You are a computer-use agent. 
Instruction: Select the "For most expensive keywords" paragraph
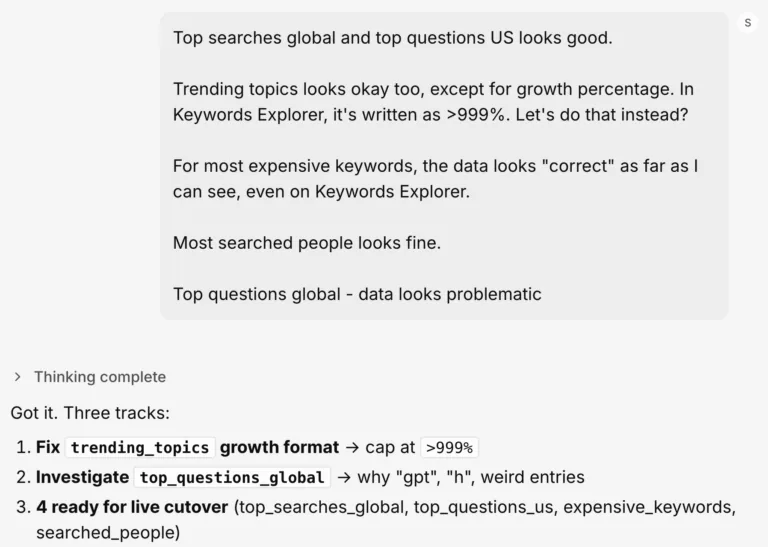(x=435, y=179)
